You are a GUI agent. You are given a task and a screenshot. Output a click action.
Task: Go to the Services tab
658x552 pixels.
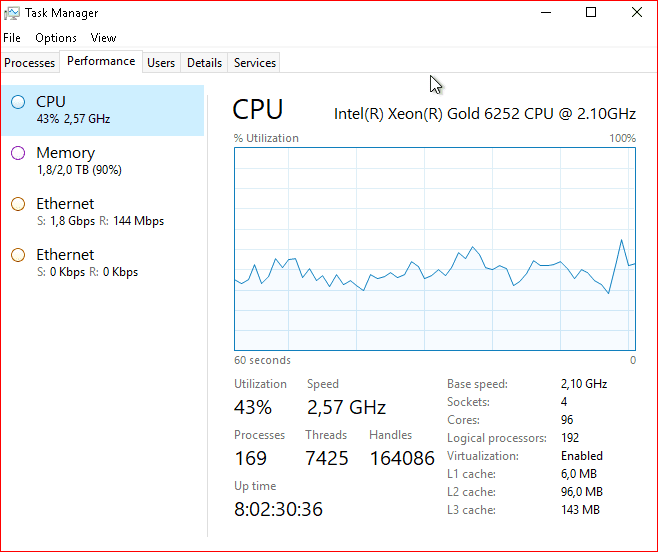(255, 63)
